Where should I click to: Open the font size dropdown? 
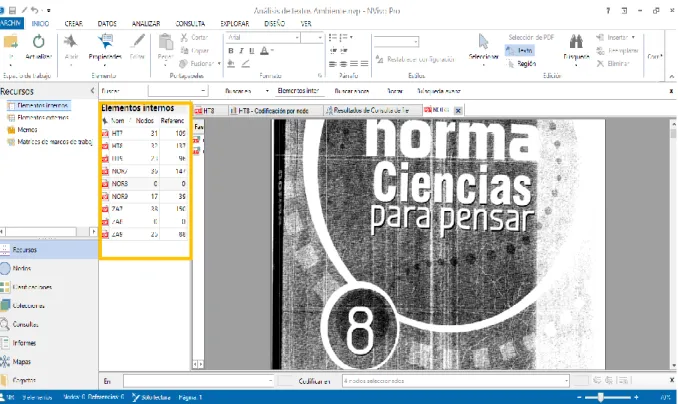[320, 38]
